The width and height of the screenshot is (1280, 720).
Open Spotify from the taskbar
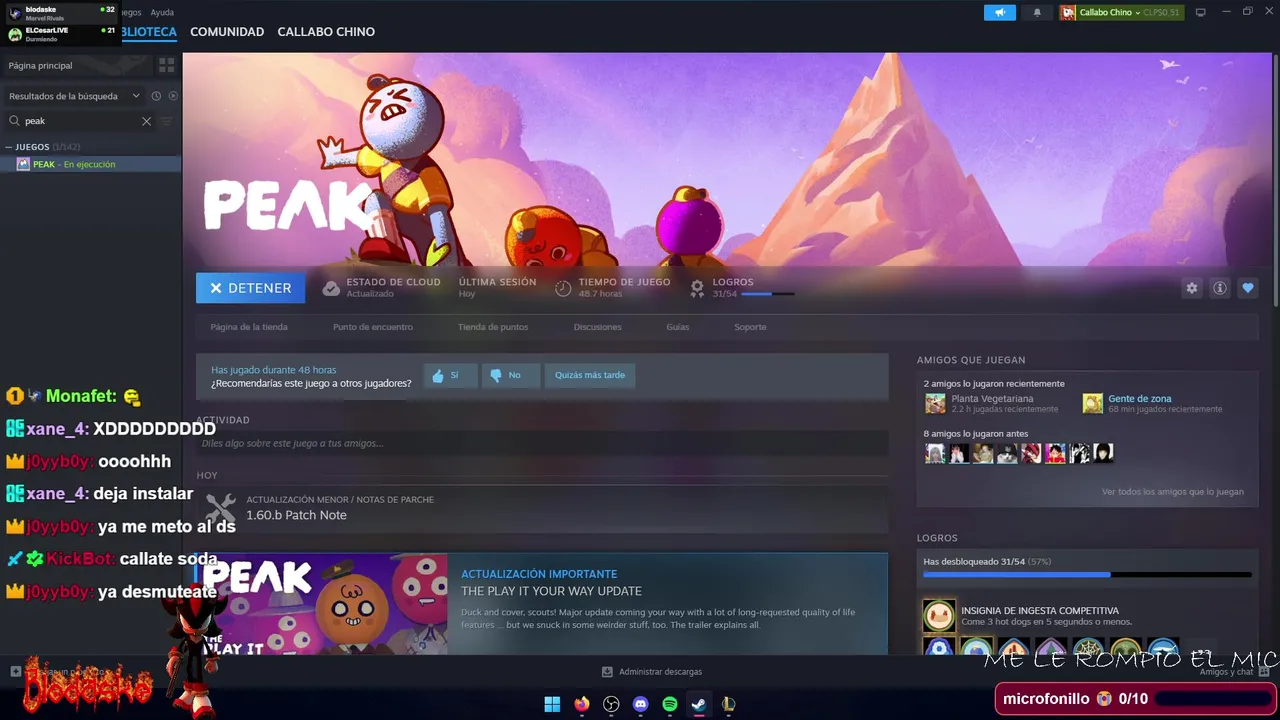click(670, 704)
